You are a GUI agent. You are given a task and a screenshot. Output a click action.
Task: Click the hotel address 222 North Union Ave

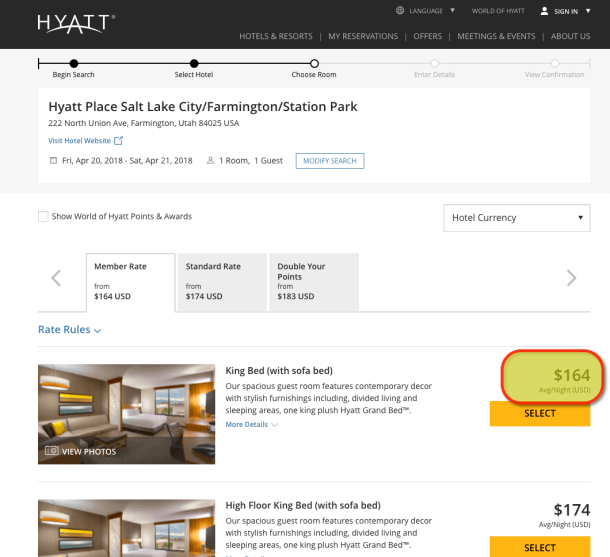(x=144, y=123)
